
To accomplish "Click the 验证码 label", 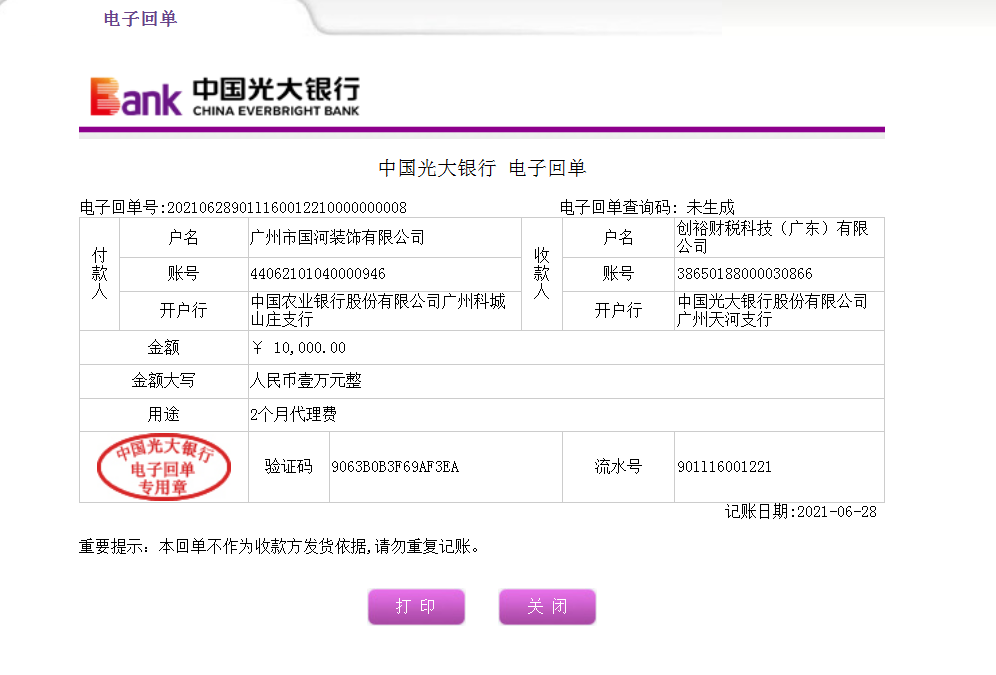I will tap(289, 467).
